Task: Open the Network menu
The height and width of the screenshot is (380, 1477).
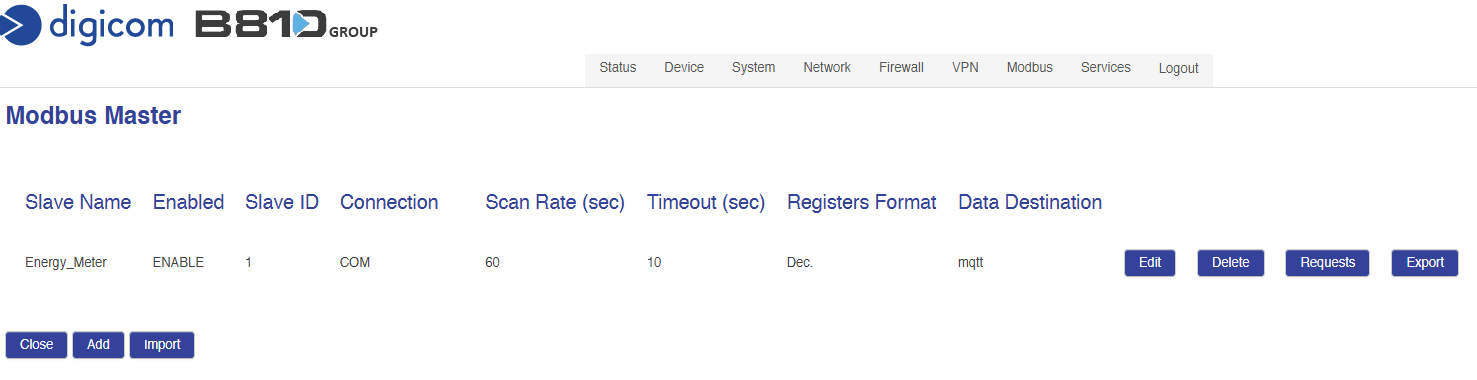Action: point(827,68)
